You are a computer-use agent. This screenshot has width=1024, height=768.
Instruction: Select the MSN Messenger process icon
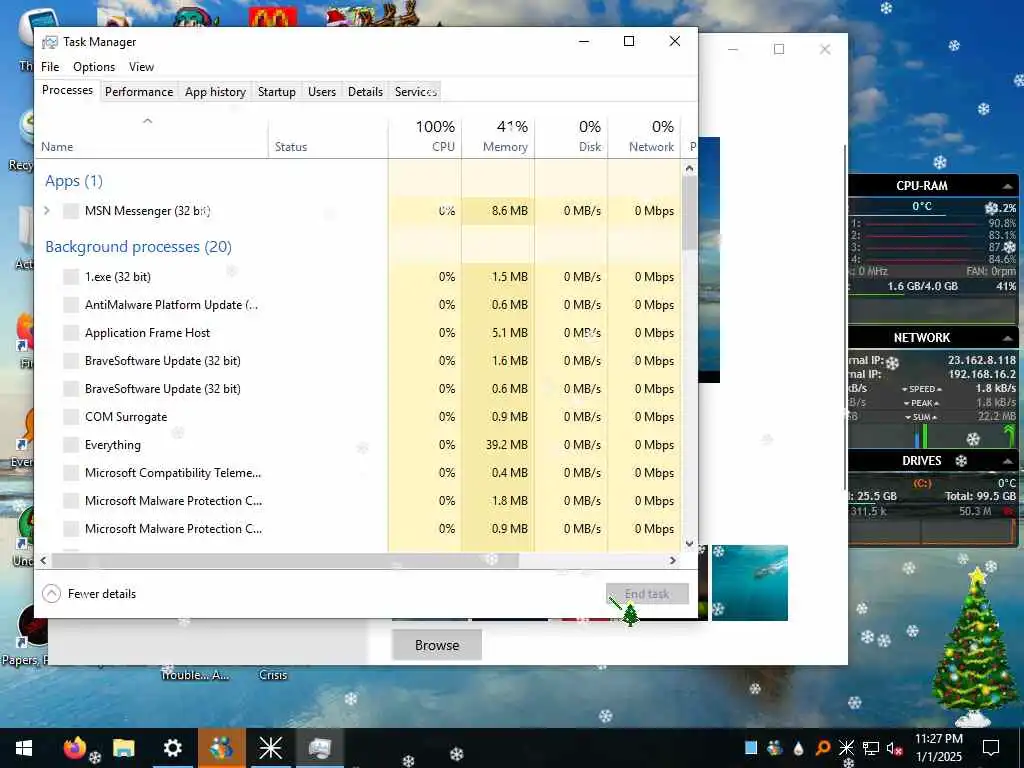coord(71,211)
